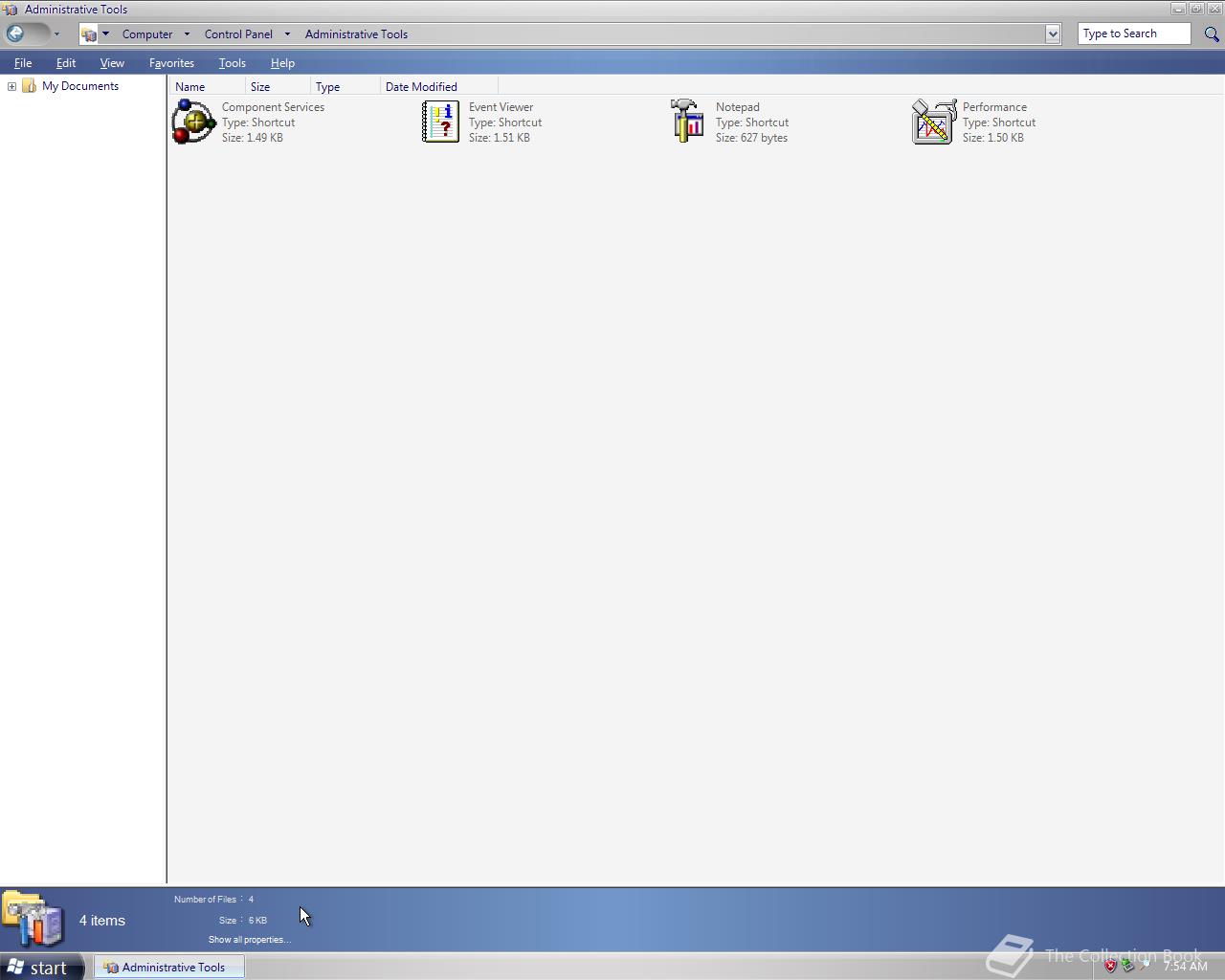Sort by the Date Modified column header
This screenshot has width=1225, height=980.
click(x=439, y=86)
